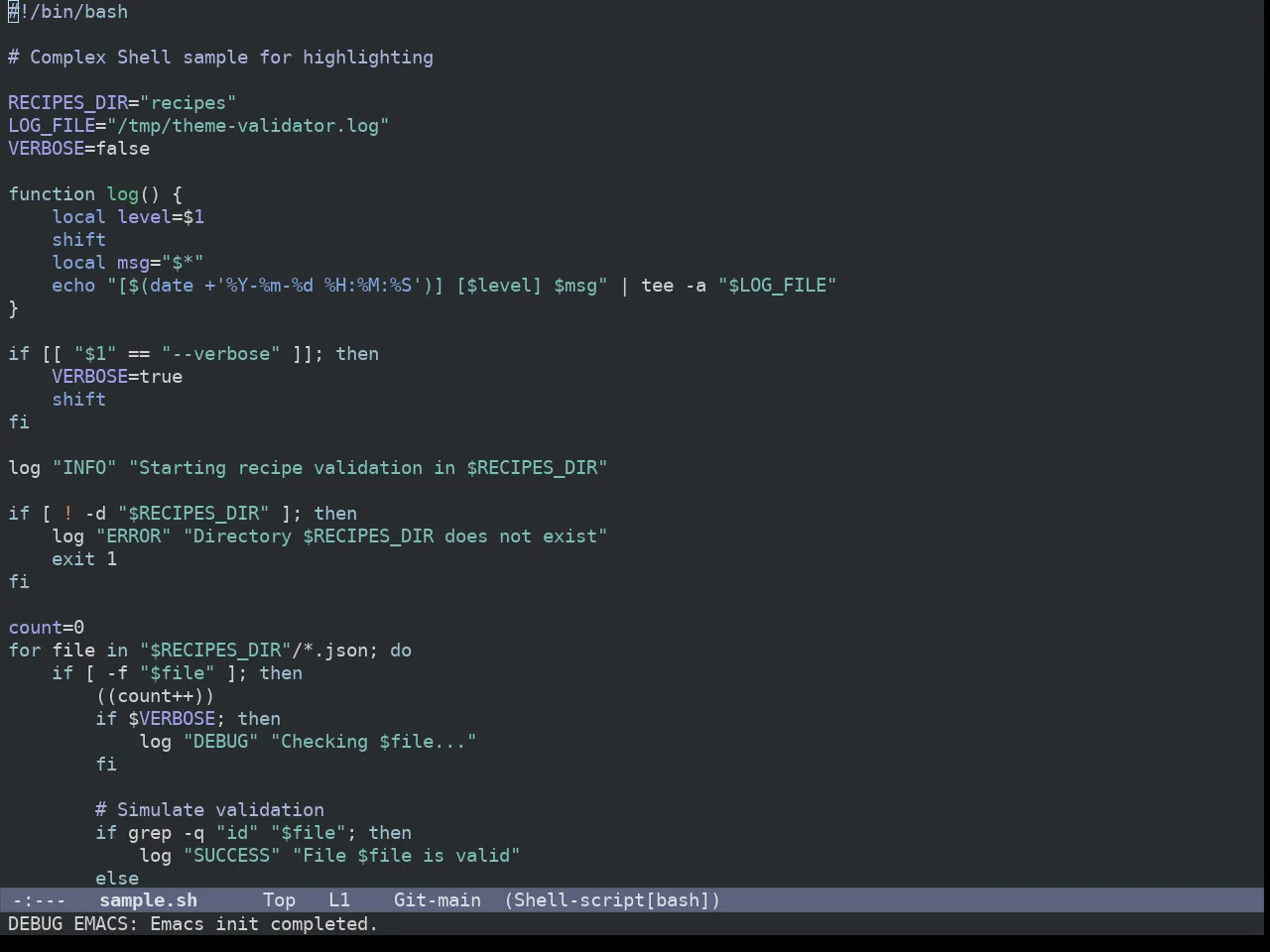Click the VERBOSE=true line
This screenshot has height=952, width=1270.
tap(117, 377)
